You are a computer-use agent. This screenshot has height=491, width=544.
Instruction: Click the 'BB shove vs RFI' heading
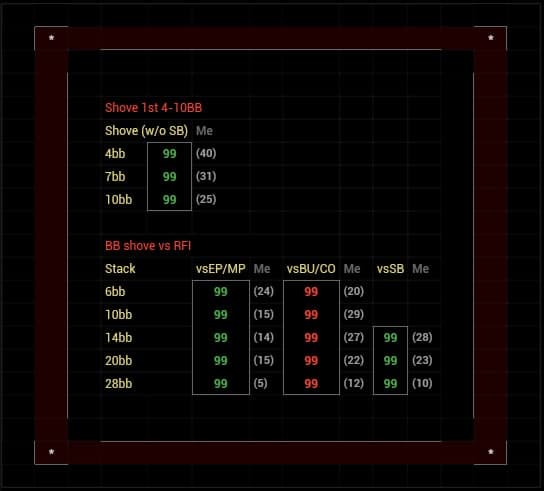coord(147,246)
